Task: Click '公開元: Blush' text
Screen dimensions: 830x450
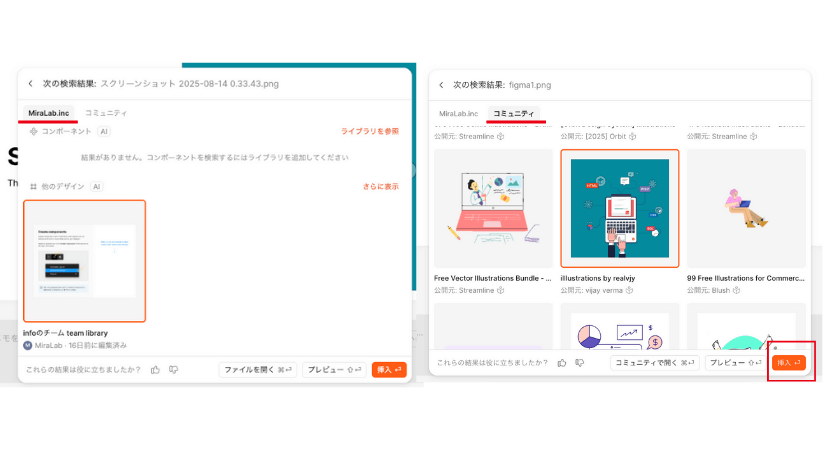Action: coord(708,290)
